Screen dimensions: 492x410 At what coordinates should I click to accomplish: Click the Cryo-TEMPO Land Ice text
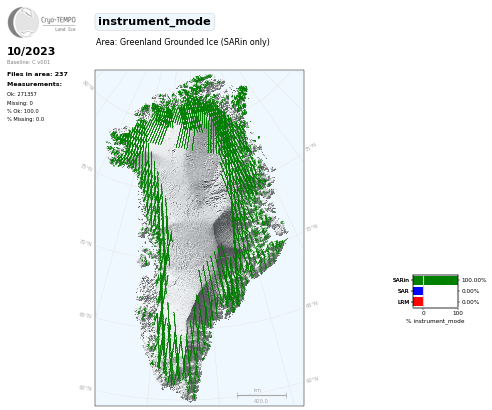click(x=58, y=24)
